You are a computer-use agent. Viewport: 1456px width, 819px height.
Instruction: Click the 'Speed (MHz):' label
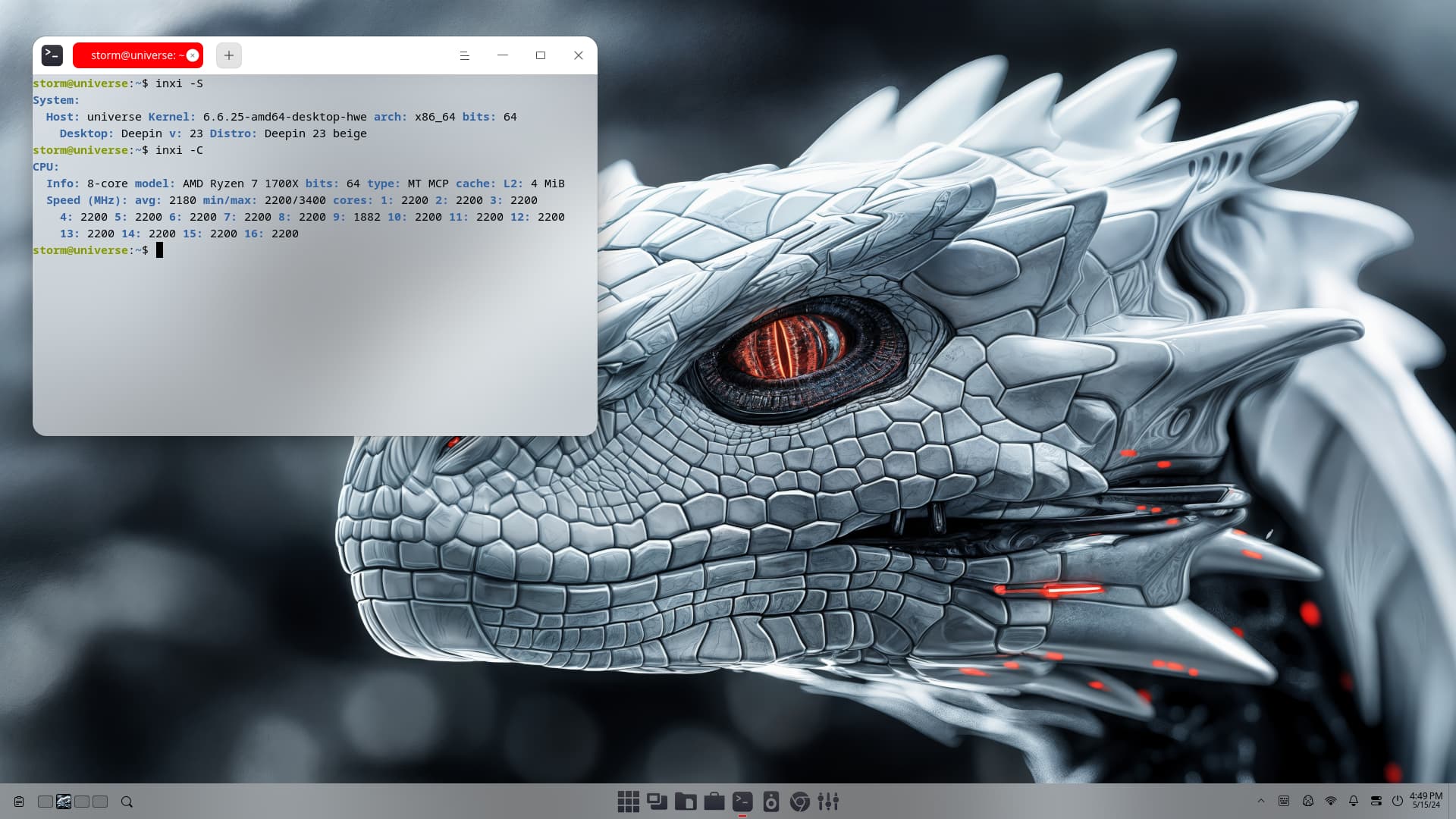click(x=86, y=200)
